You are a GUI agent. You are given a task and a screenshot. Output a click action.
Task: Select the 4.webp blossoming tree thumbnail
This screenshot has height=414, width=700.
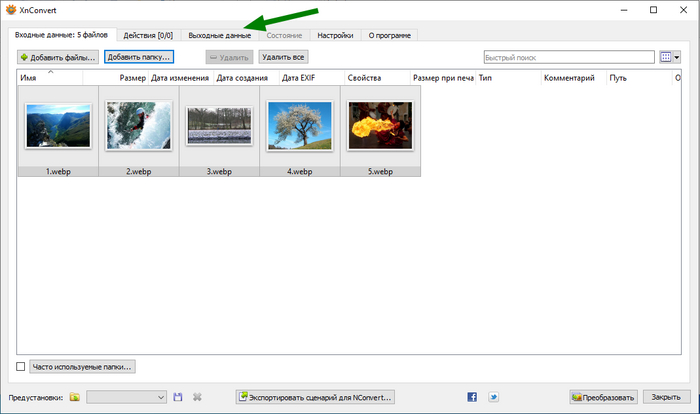coord(300,125)
